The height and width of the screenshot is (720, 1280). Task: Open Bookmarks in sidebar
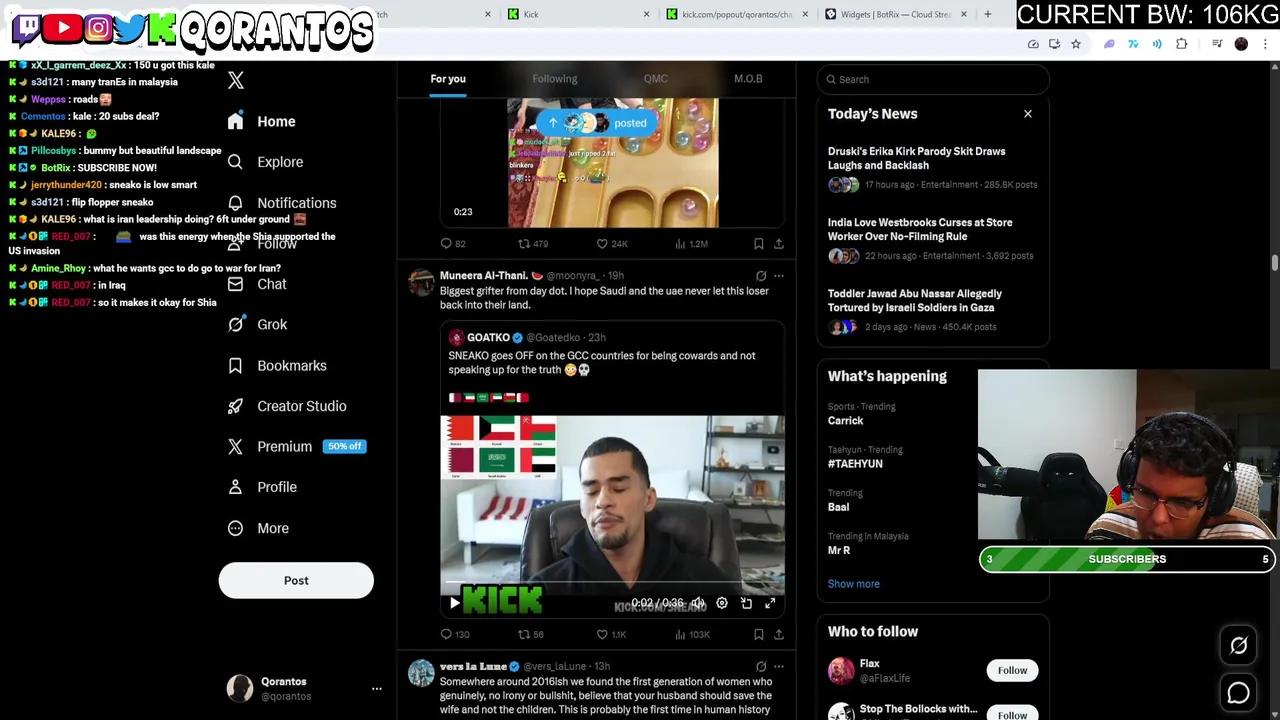click(x=276, y=366)
